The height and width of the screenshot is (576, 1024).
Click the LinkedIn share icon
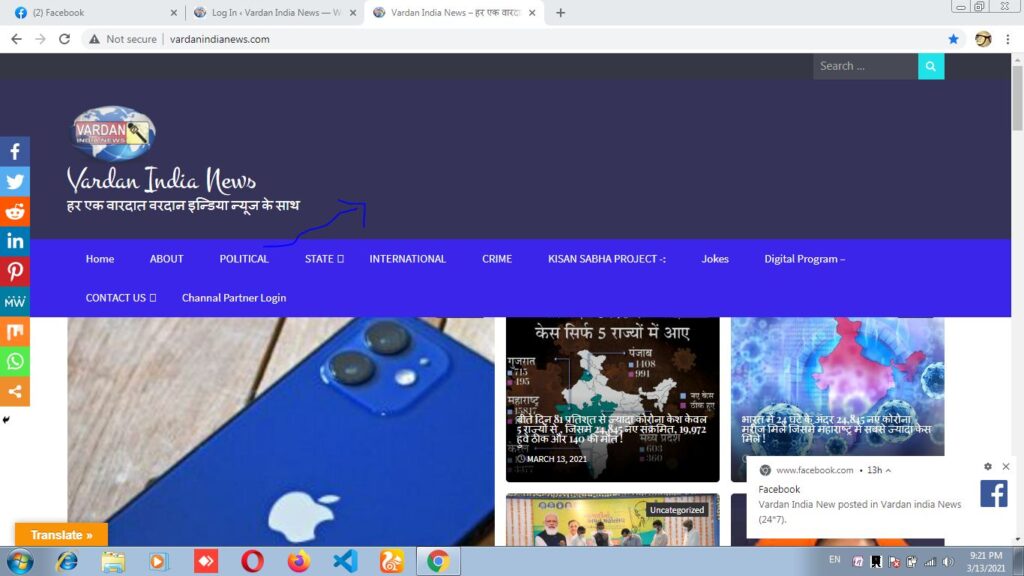point(14,242)
